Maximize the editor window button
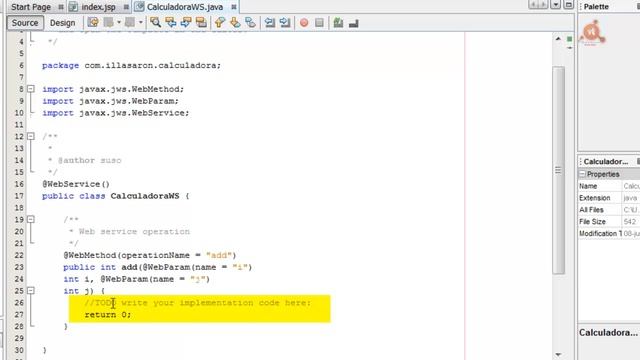The width and height of the screenshot is (640, 360). point(569,4)
